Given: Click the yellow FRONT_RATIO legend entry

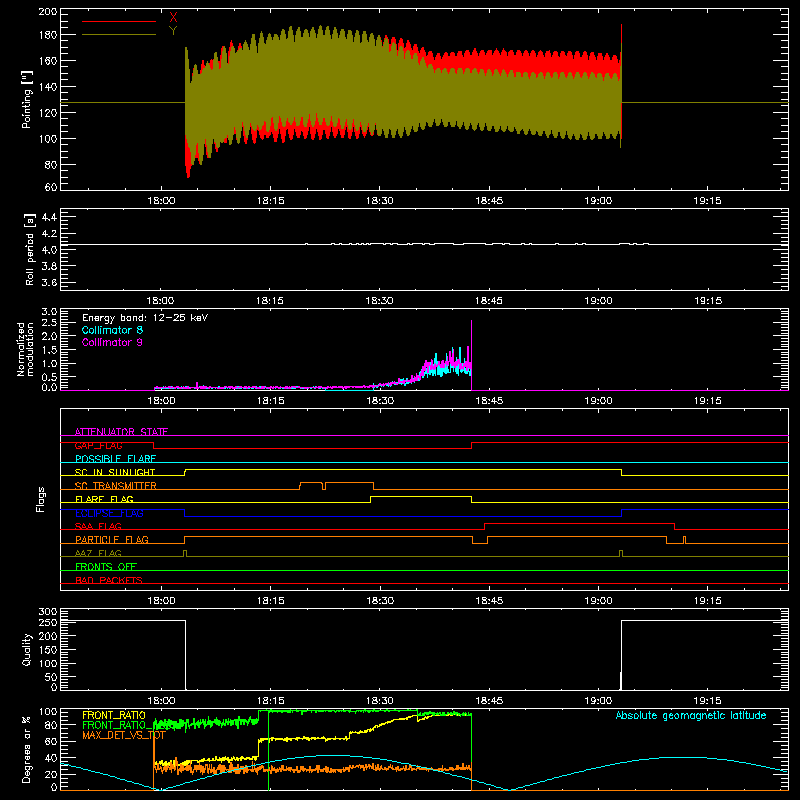Looking at the screenshot, I should pos(114,715).
